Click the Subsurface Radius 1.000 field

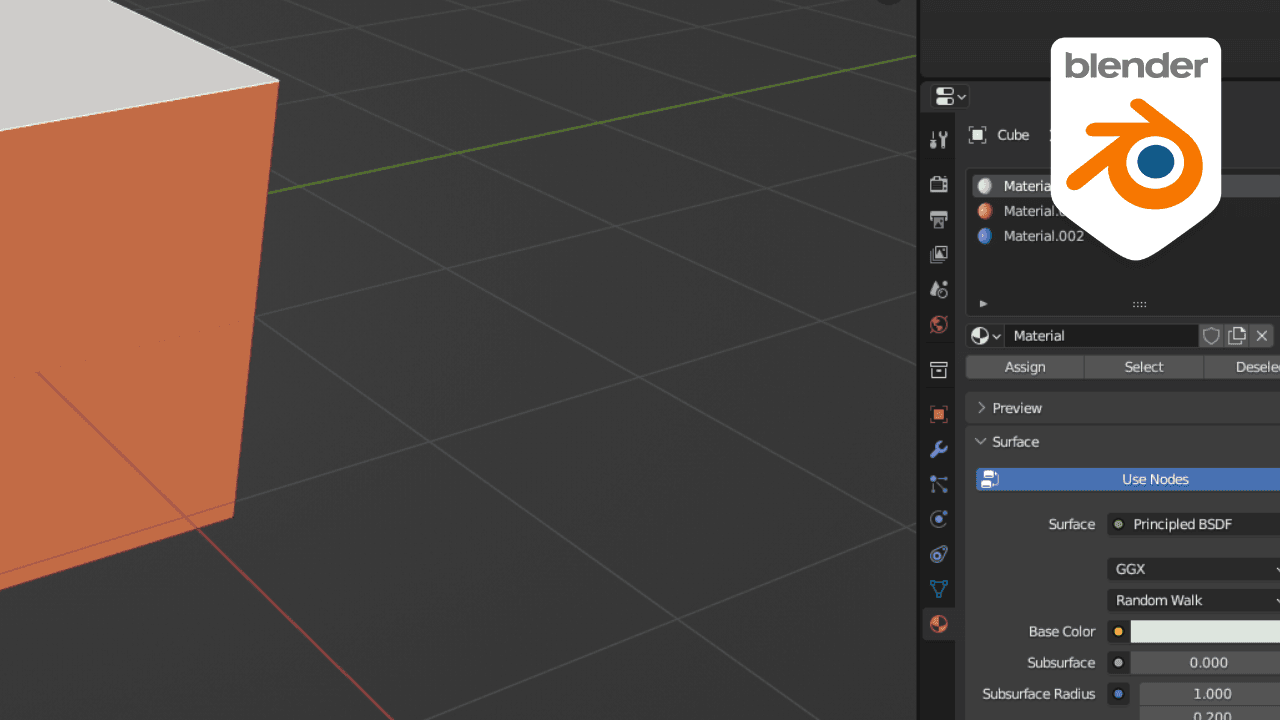1210,693
